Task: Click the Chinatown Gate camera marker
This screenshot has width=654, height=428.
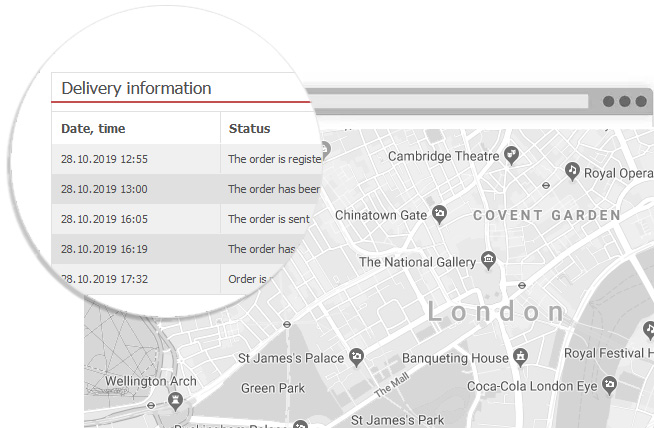Action: [x=438, y=213]
